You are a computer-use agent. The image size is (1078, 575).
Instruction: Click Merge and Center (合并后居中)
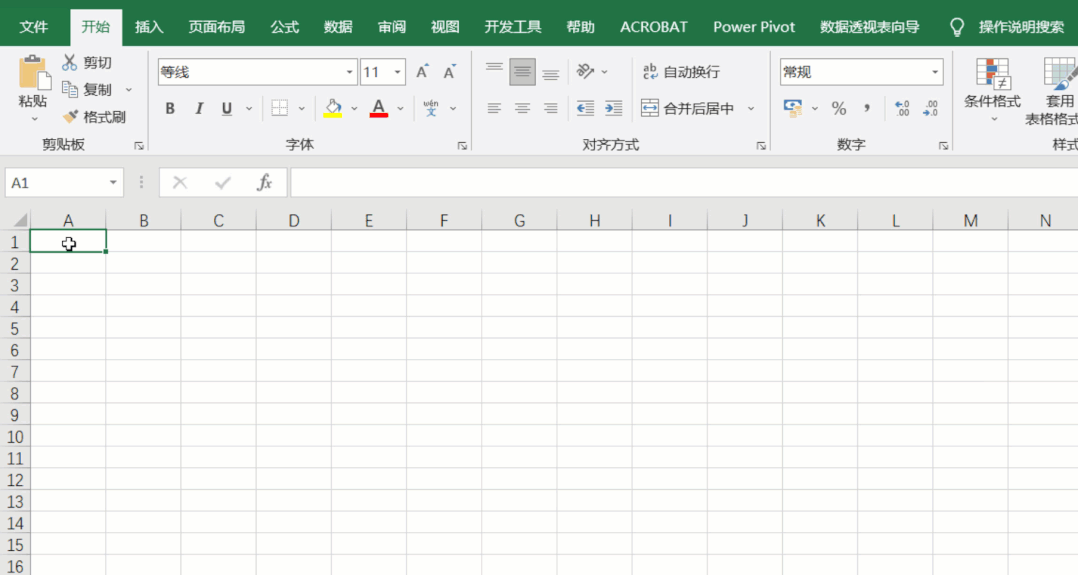click(x=688, y=109)
